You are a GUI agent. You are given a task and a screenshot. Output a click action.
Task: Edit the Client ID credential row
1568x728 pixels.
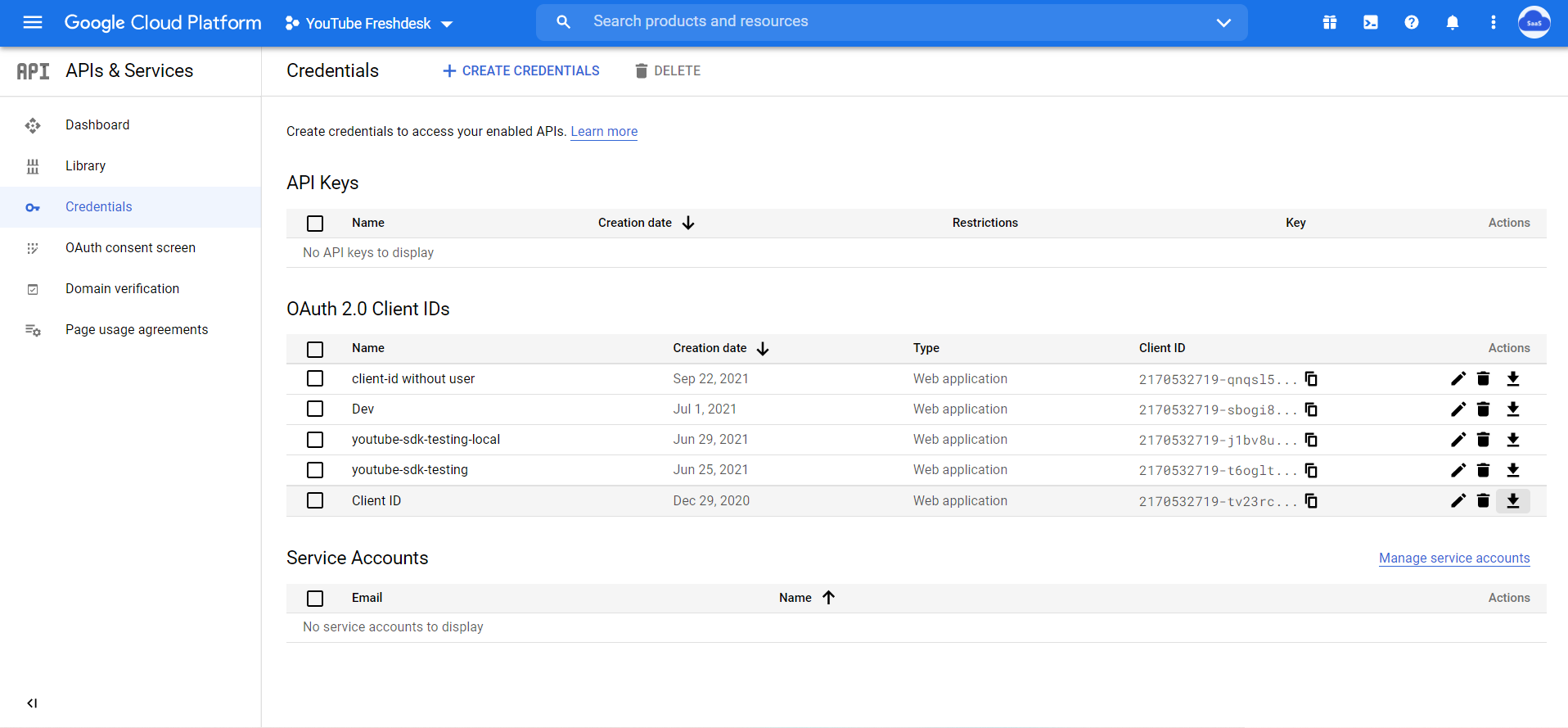coord(1458,500)
